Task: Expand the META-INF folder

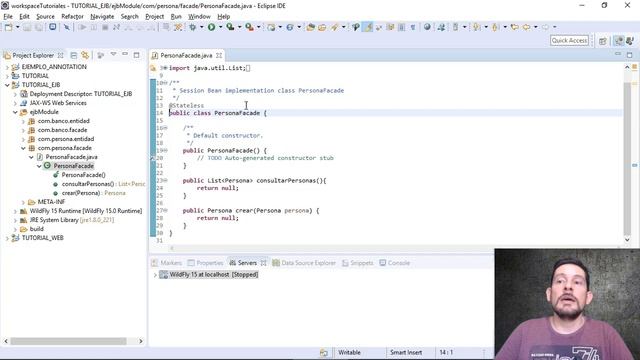Action: coord(23,202)
